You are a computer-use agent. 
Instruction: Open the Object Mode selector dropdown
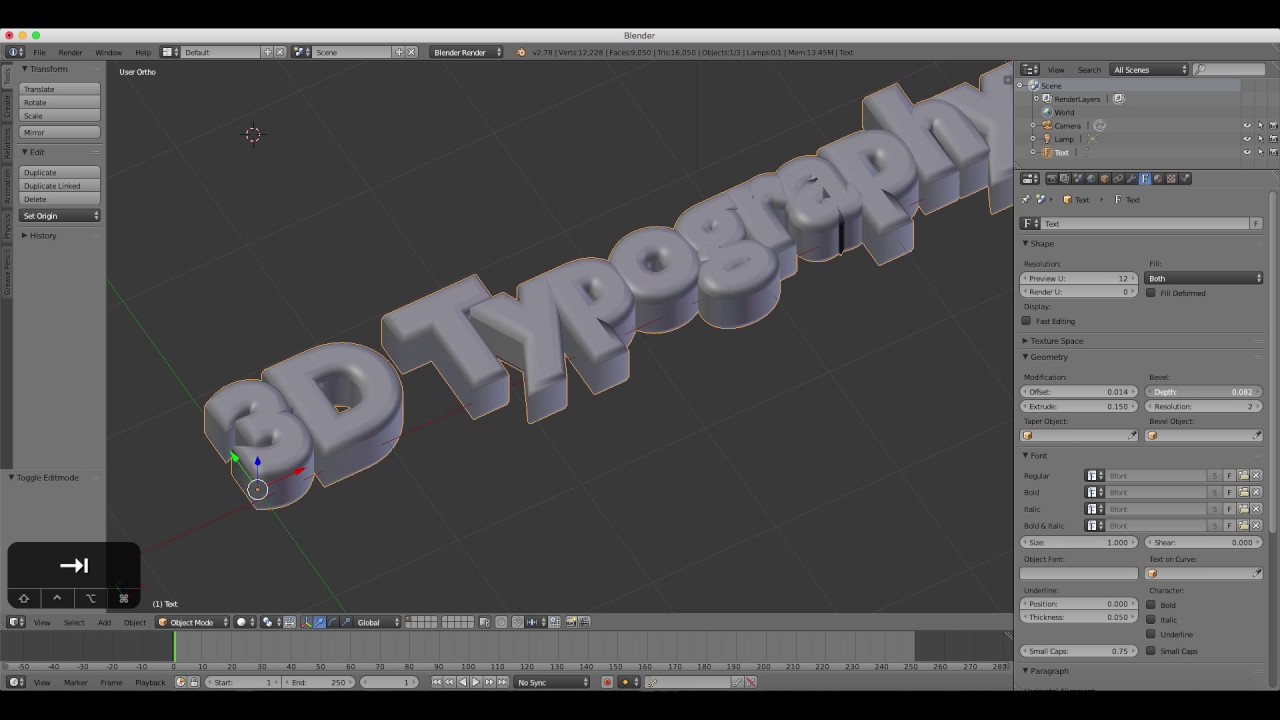(192, 622)
